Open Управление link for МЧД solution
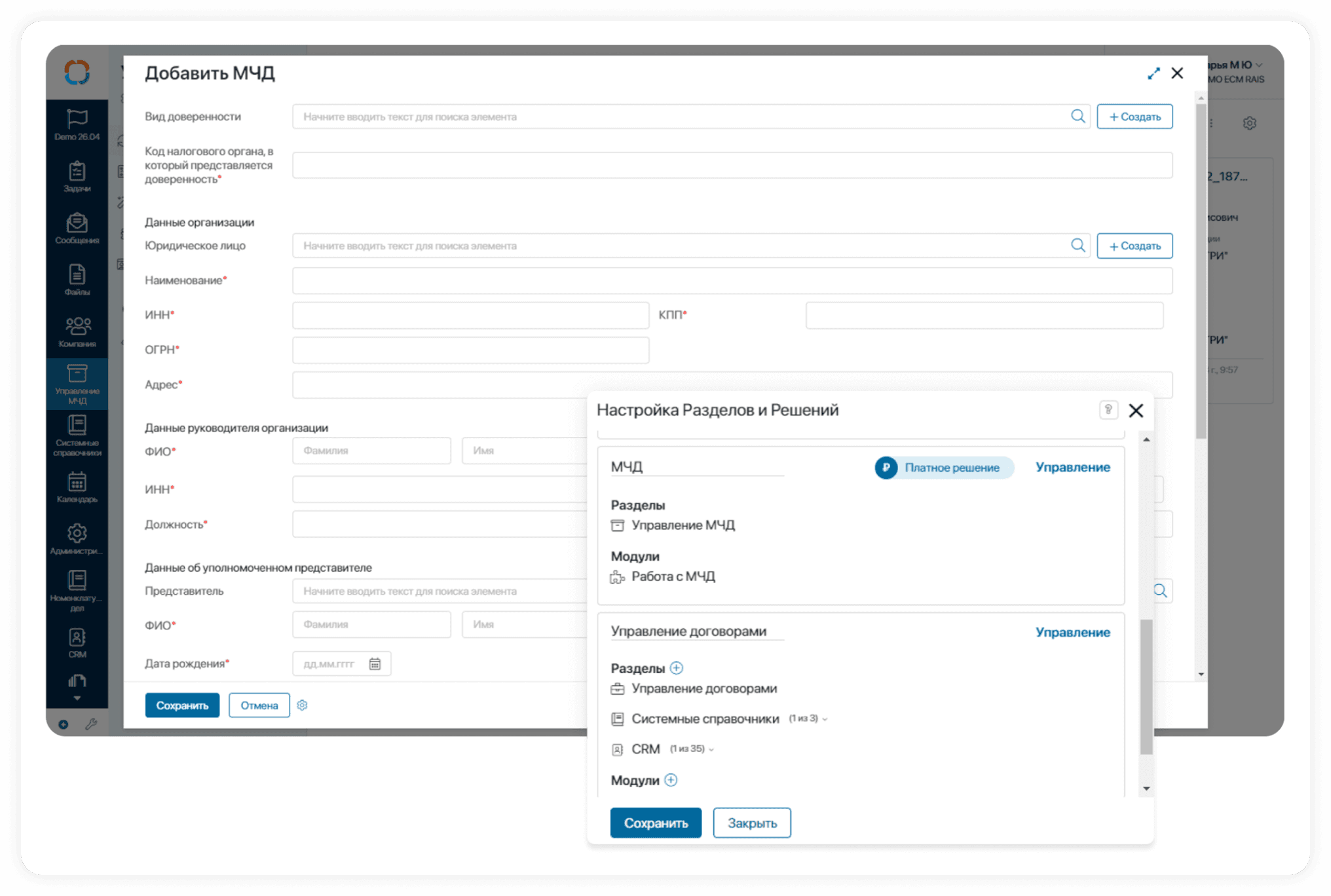1331x896 pixels. (1072, 467)
